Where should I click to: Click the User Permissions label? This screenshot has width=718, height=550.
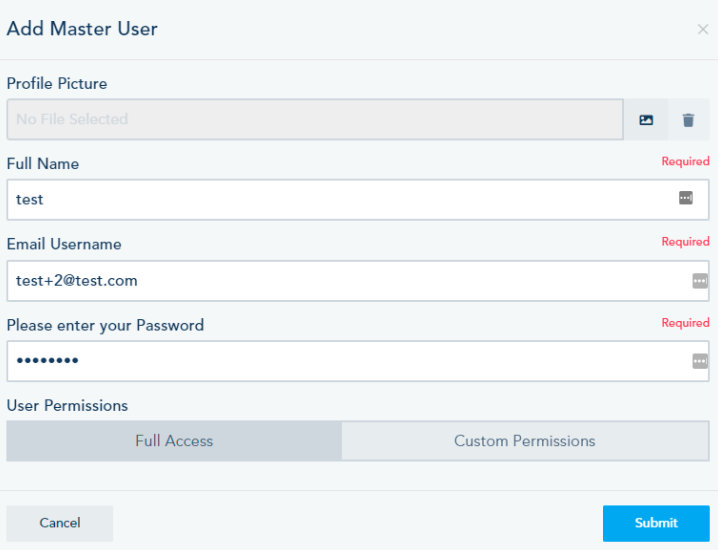click(x=67, y=406)
